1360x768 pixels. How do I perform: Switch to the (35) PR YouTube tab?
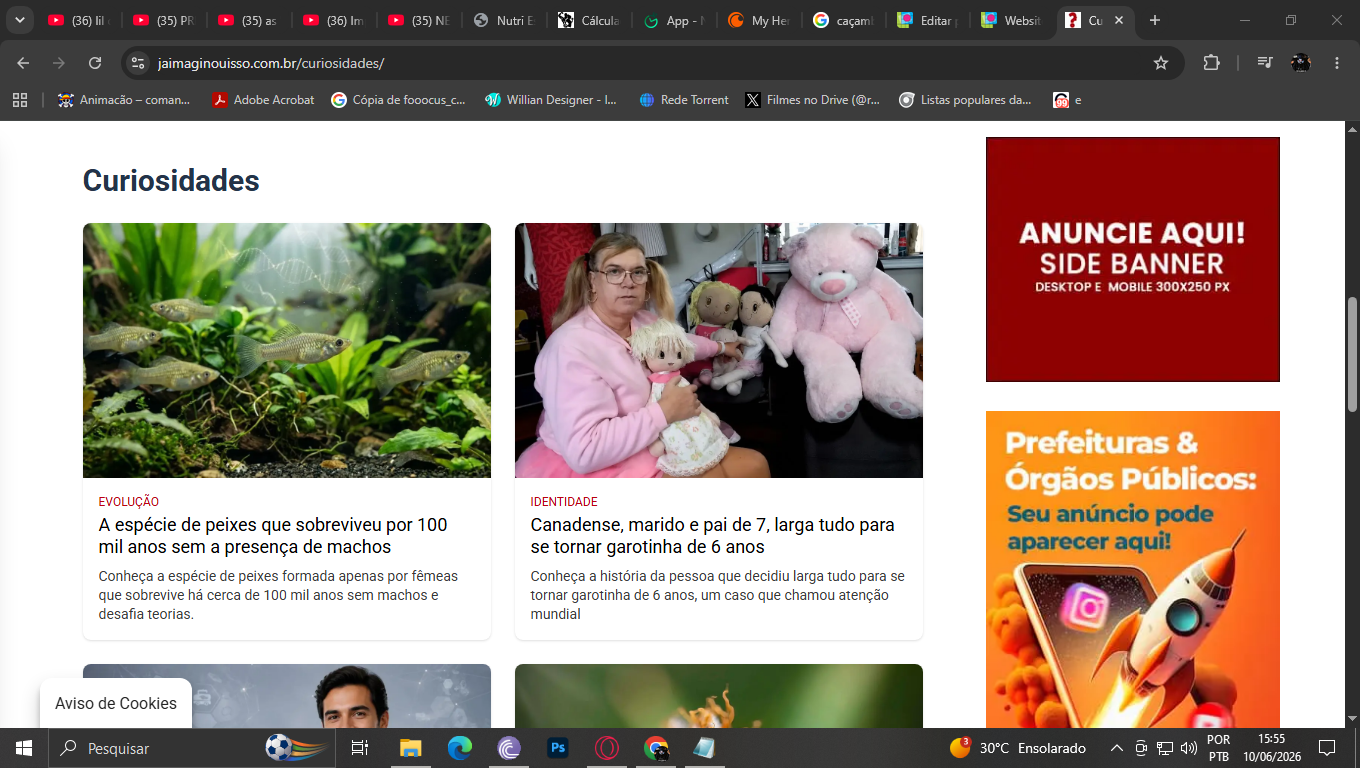tap(165, 20)
